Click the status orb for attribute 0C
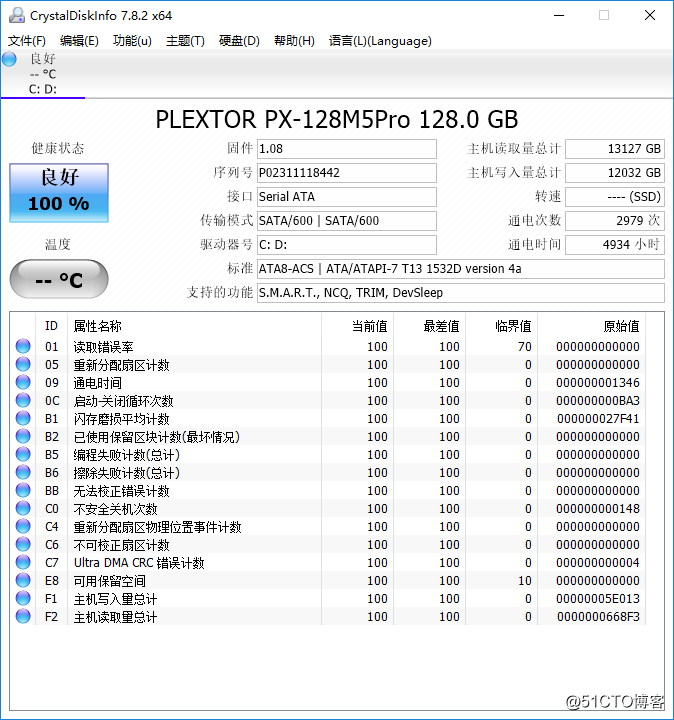The image size is (674, 720). point(23,400)
